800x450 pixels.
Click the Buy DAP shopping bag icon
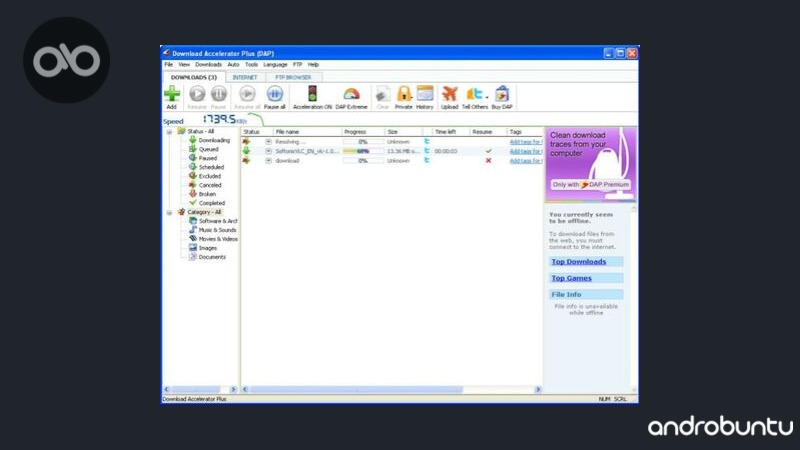coord(502,94)
